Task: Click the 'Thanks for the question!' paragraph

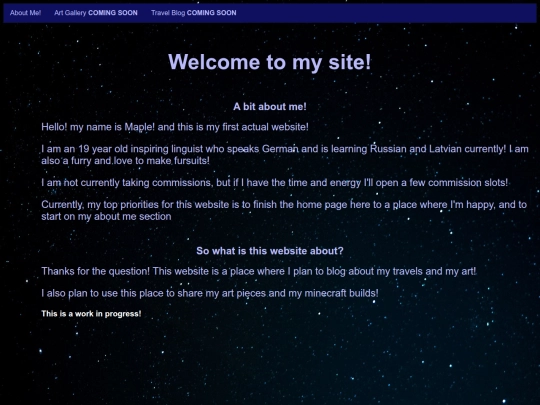Action: [259, 271]
